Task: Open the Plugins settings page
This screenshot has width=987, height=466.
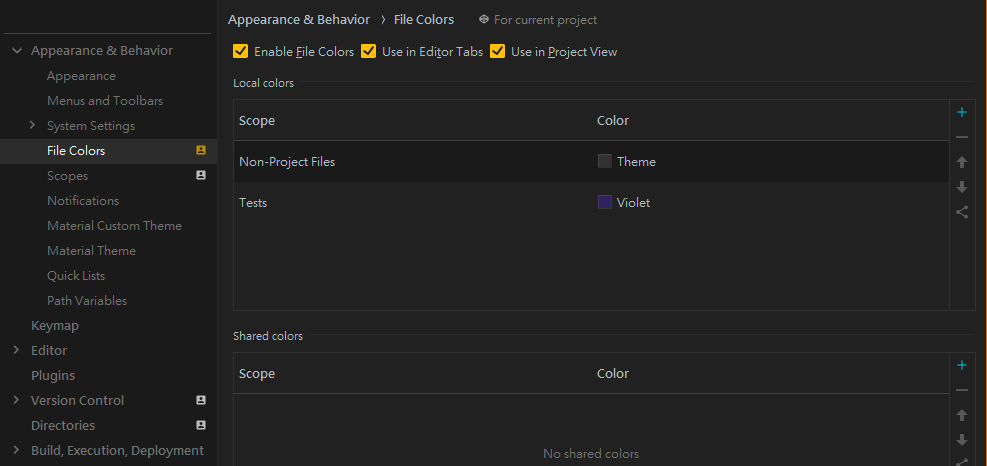Action: [53, 375]
